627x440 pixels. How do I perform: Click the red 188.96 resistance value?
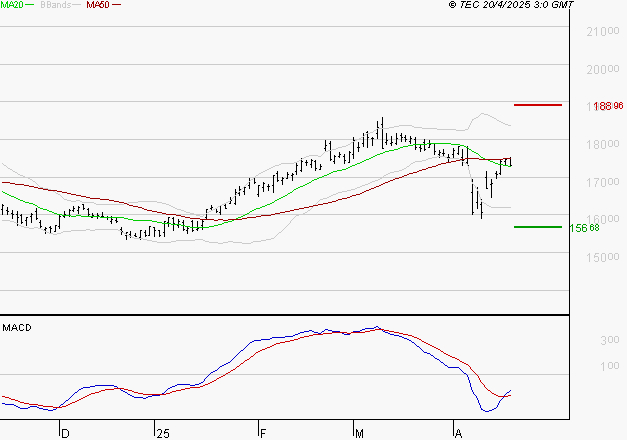tap(608, 106)
